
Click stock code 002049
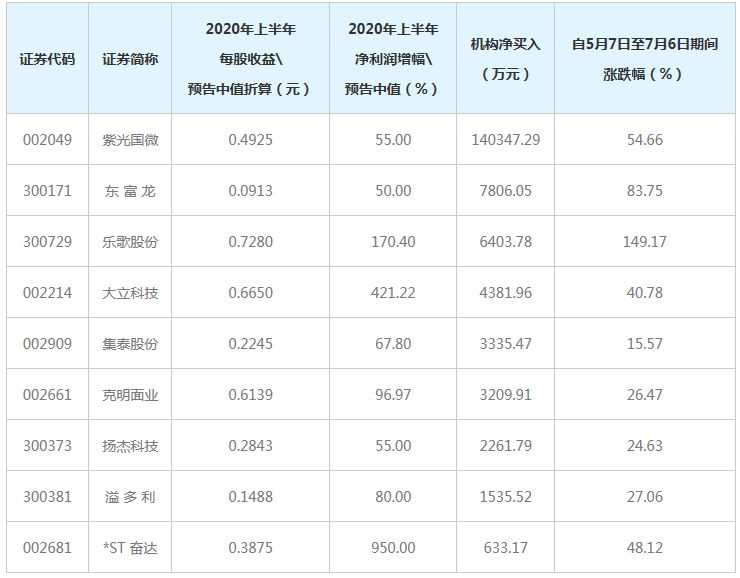point(48,140)
